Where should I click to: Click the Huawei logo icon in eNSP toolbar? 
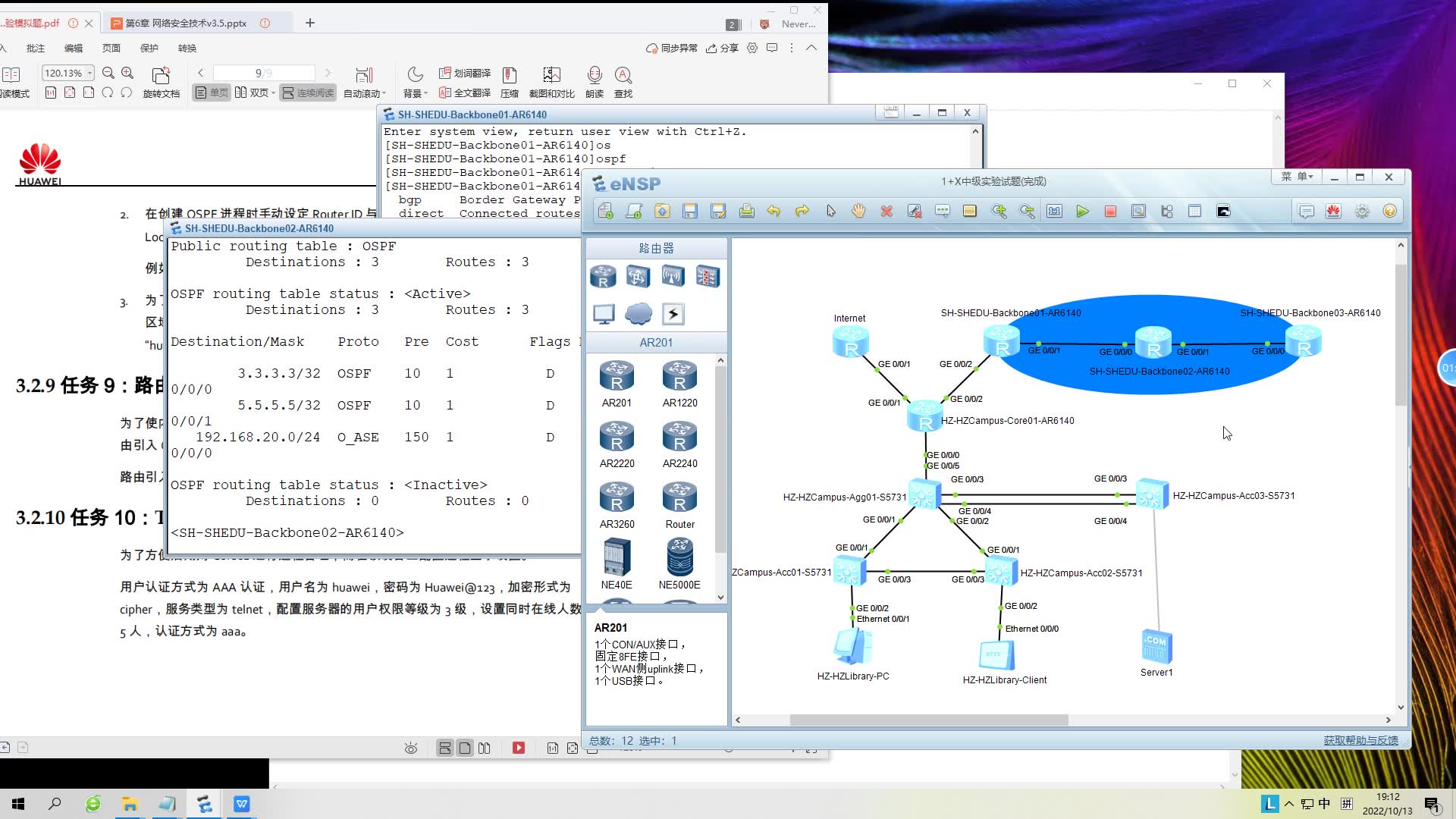1333,212
